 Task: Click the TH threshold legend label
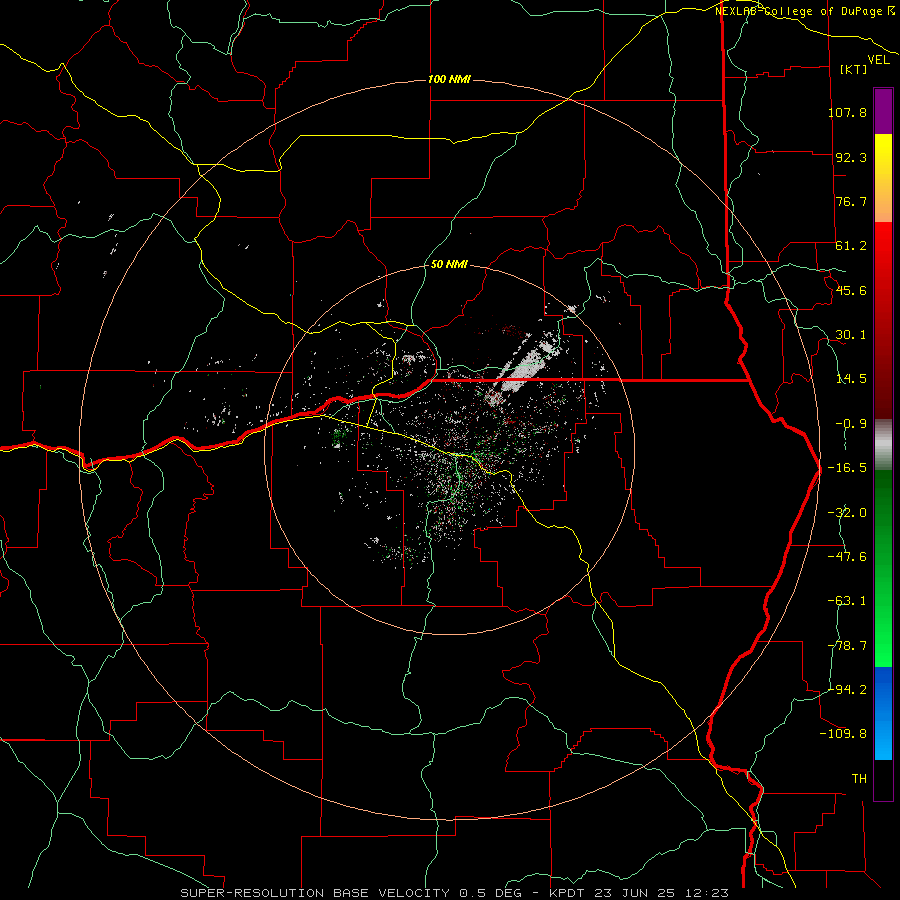tap(859, 778)
